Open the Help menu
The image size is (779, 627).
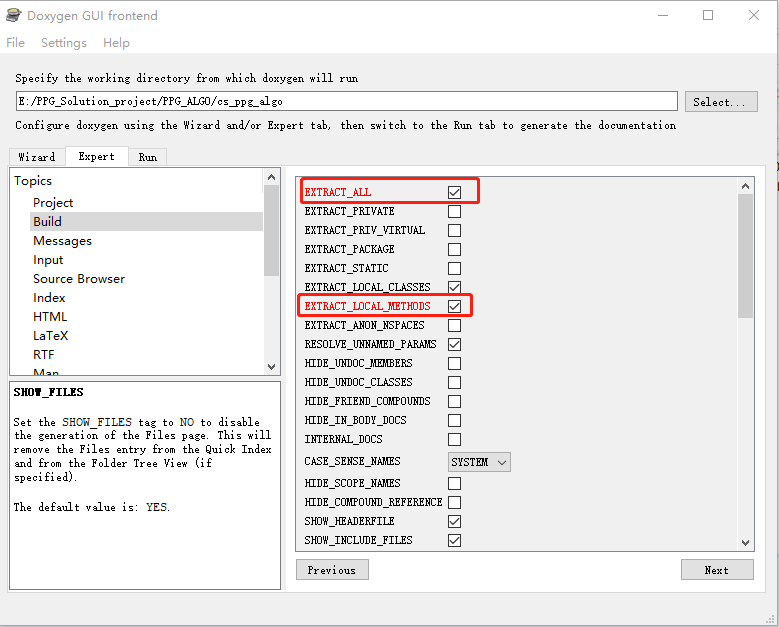coord(116,43)
